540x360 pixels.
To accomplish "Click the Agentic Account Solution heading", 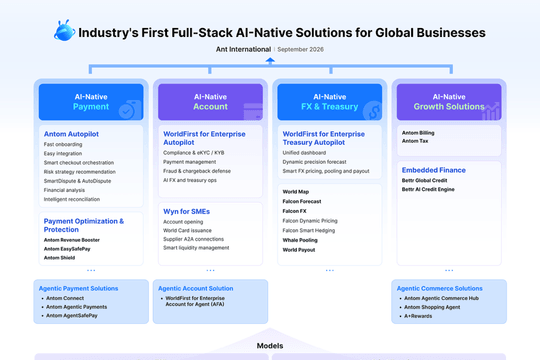I will [x=196, y=288].
